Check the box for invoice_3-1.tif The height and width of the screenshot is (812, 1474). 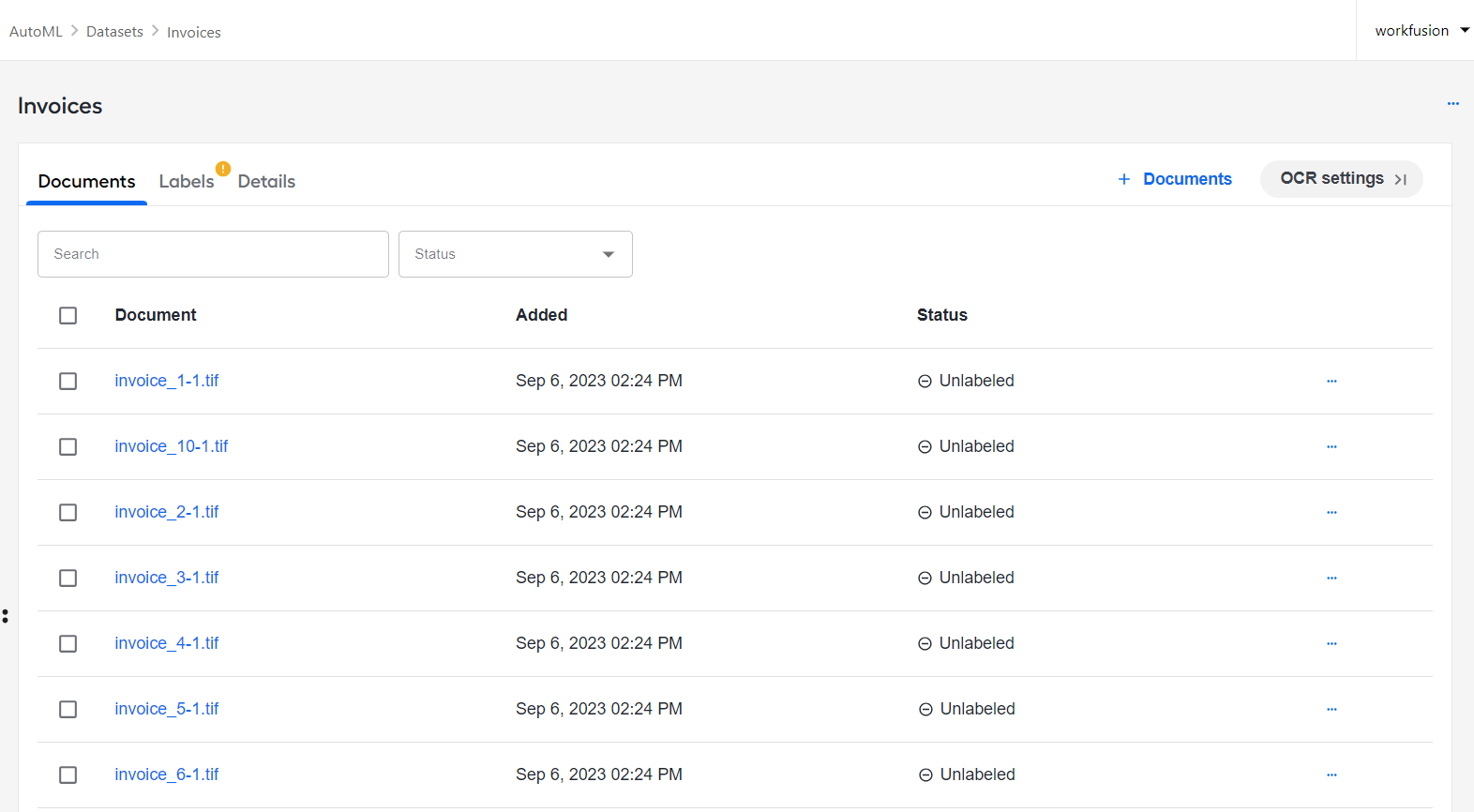click(x=68, y=579)
